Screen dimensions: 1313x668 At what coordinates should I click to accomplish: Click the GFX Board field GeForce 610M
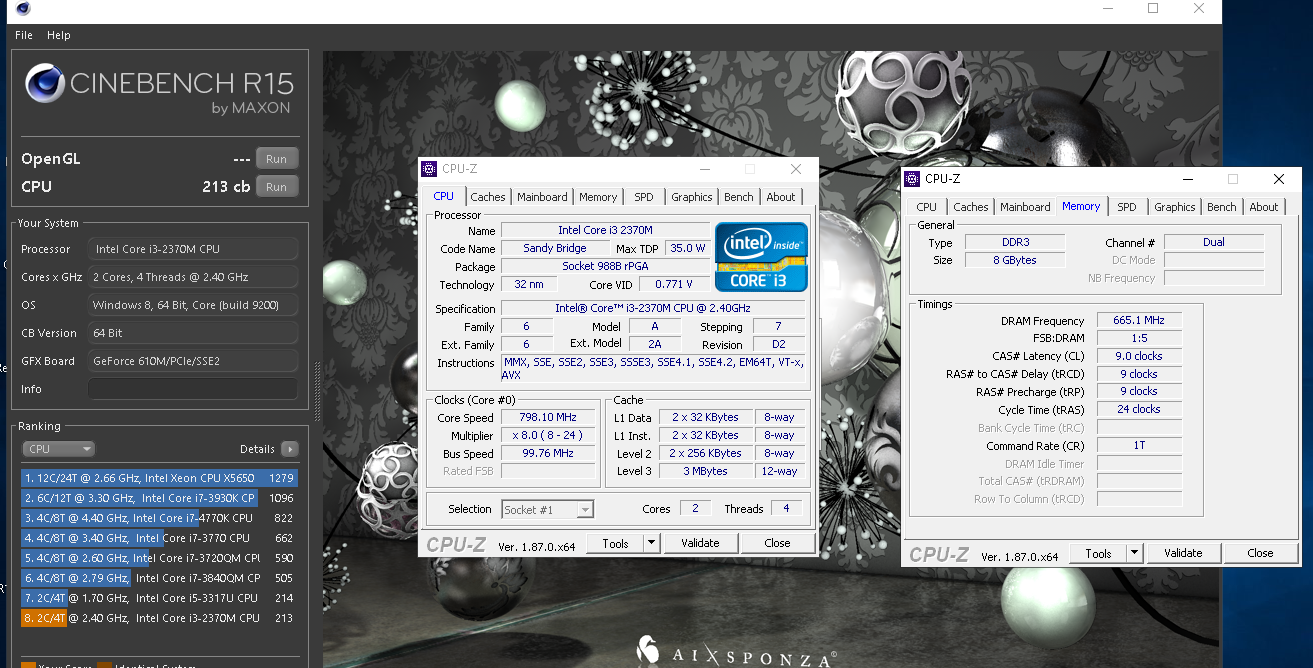coord(193,361)
